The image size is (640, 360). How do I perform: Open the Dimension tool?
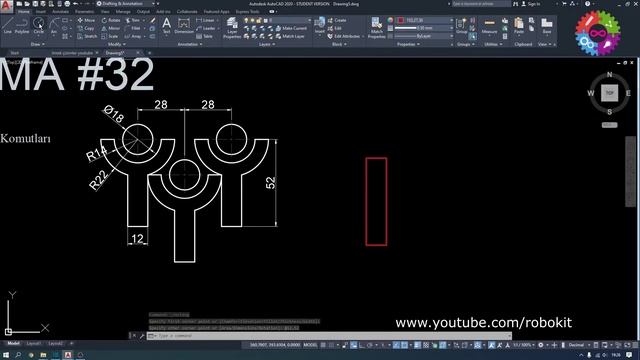coord(184,25)
